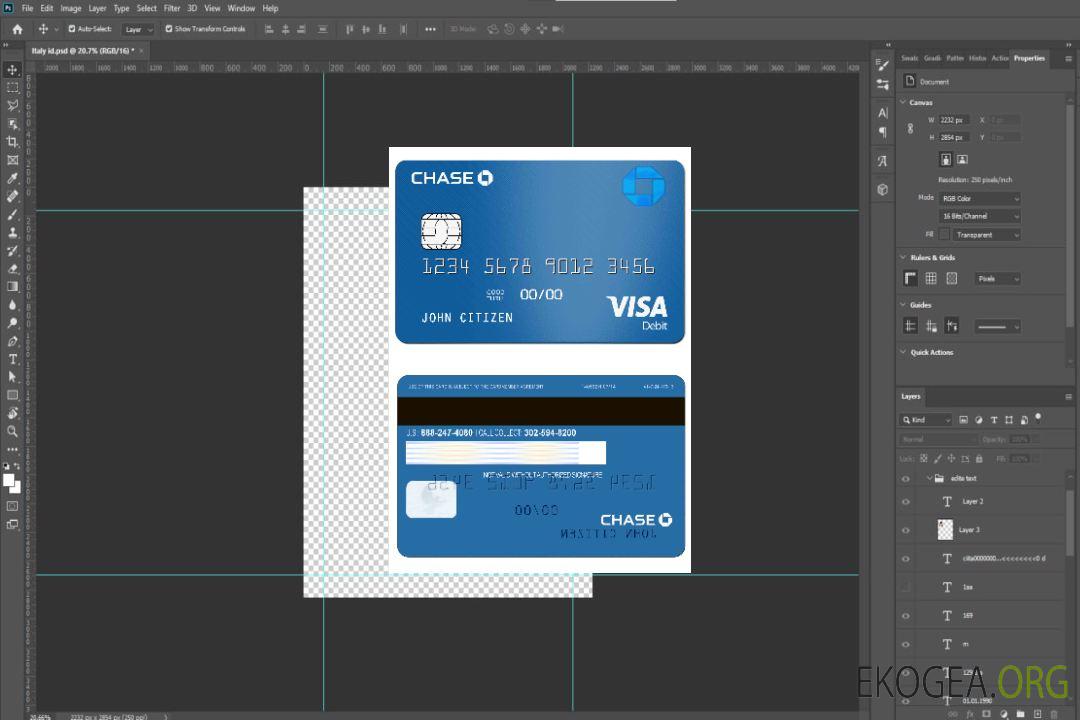This screenshot has height=720, width=1080.
Task: Open the 3D panel cube icon
Action: tap(883, 189)
